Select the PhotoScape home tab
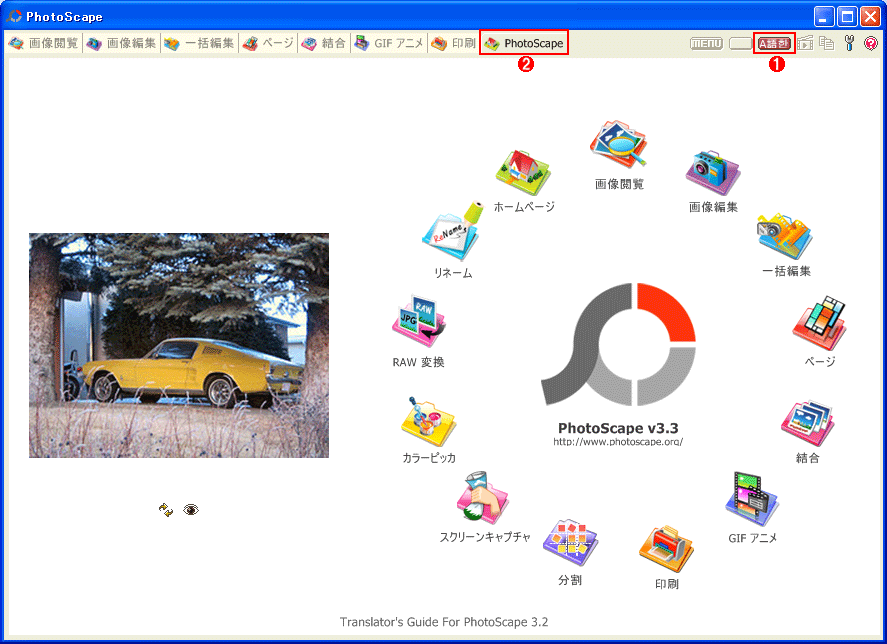This screenshot has width=887, height=644. pos(524,43)
